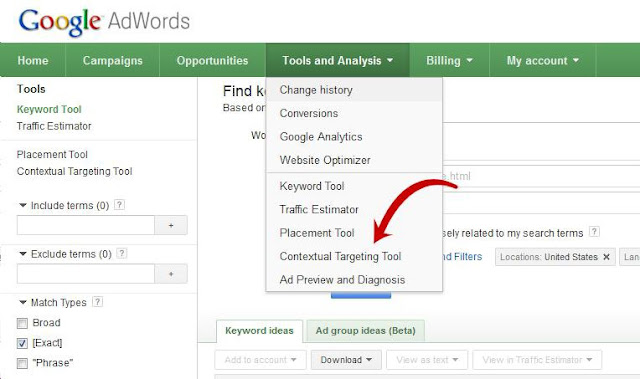Open the Campaigns tab

pos(113,60)
